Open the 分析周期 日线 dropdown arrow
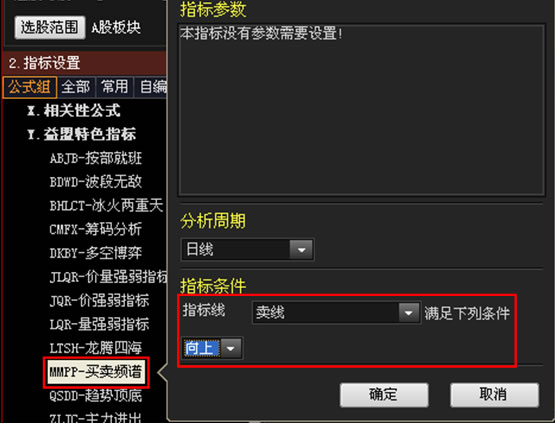555x424 pixels. (301, 250)
